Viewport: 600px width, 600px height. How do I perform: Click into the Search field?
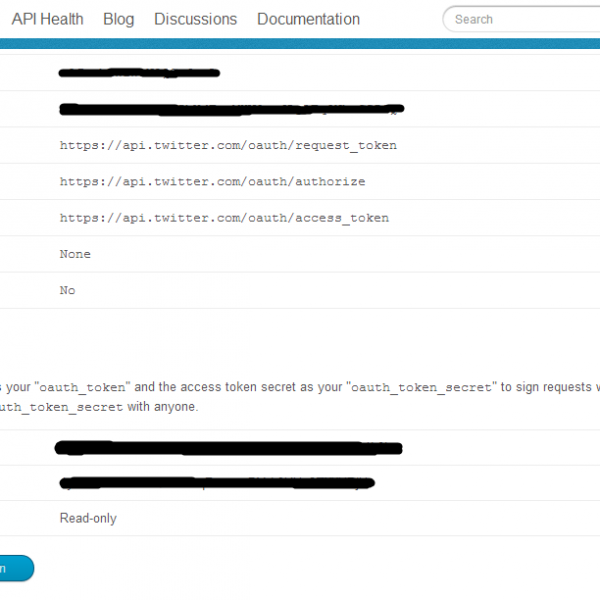tap(521, 19)
